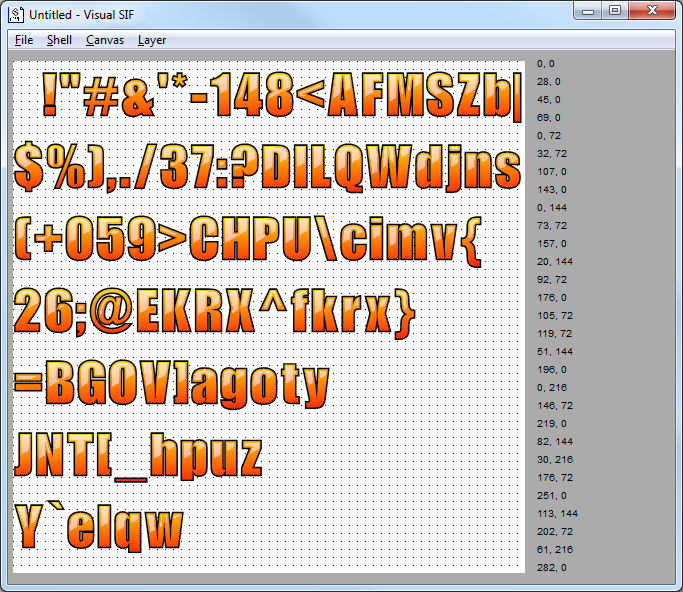The image size is (683, 592).
Task: Choose the "282, 0" coordinate entry
Action: [x=550, y=567]
